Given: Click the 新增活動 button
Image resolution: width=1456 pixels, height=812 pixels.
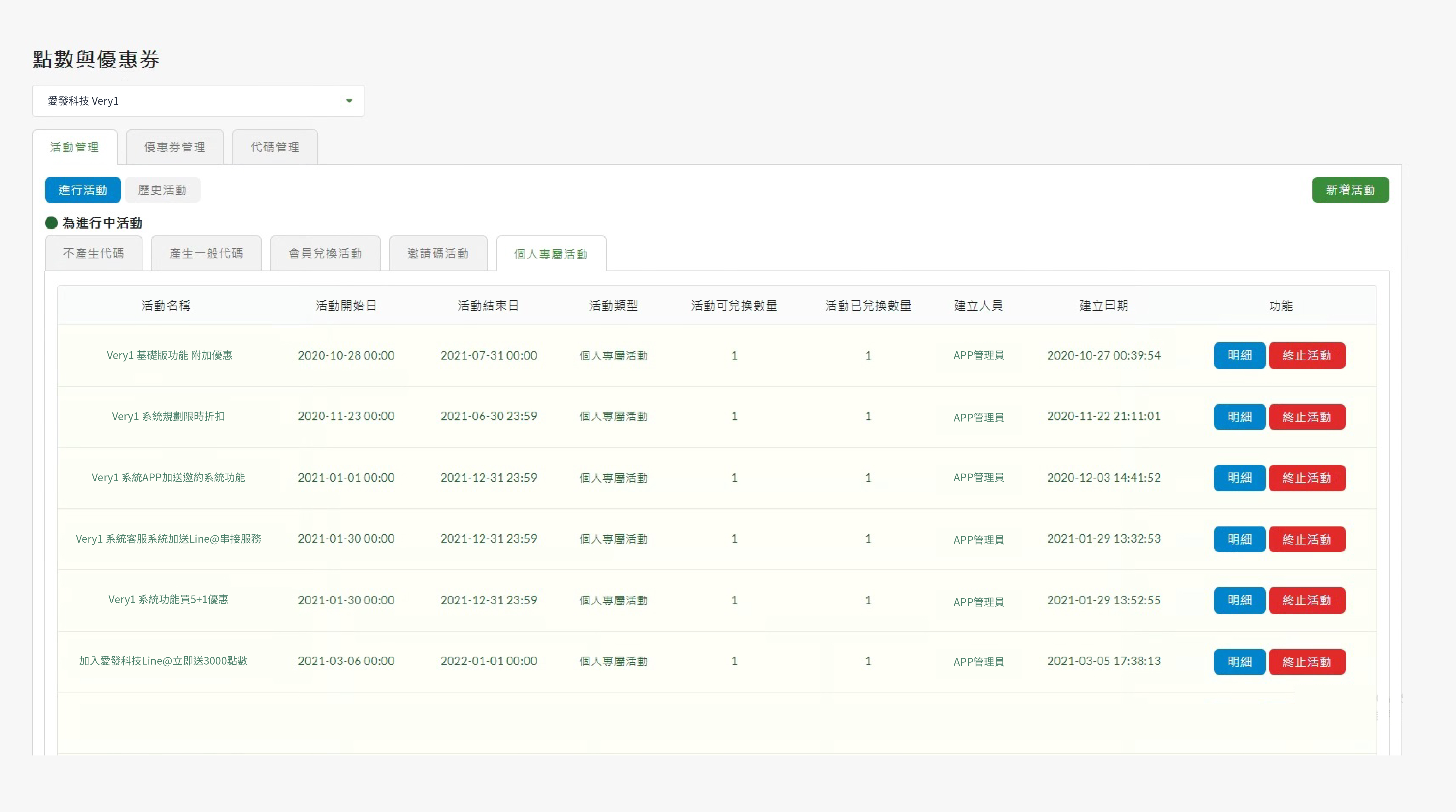Looking at the screenshot, I should [x=1351, y=190].
